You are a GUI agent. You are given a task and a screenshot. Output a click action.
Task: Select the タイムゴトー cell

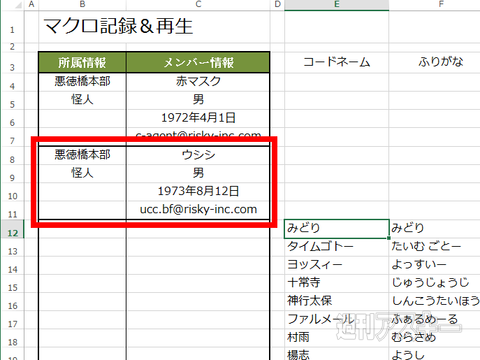coord(337,247)
